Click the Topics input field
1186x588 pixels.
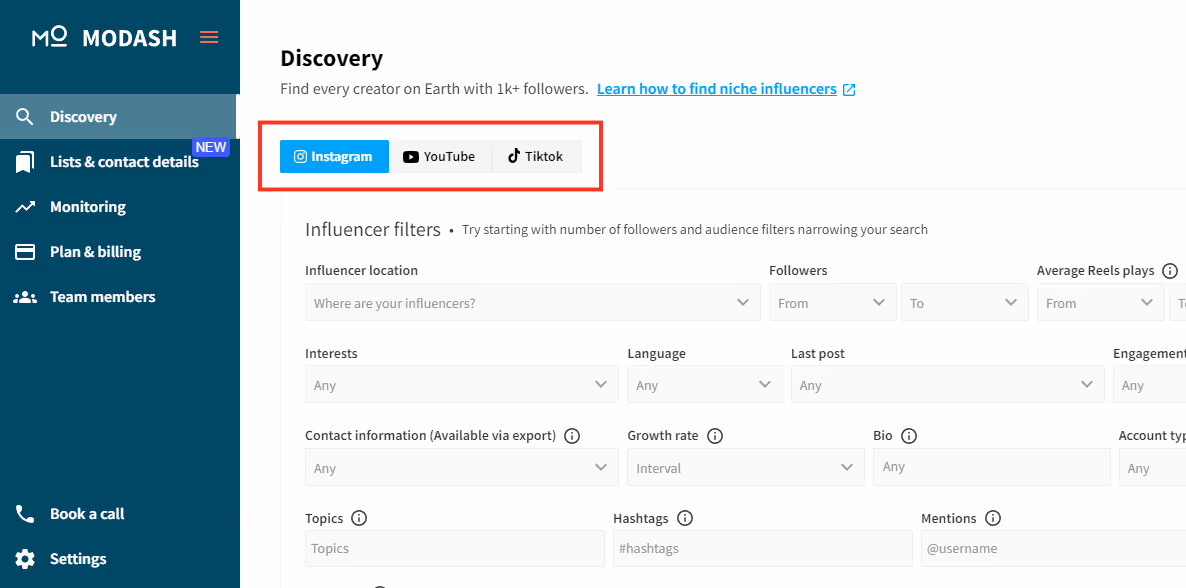coord(455,549)
